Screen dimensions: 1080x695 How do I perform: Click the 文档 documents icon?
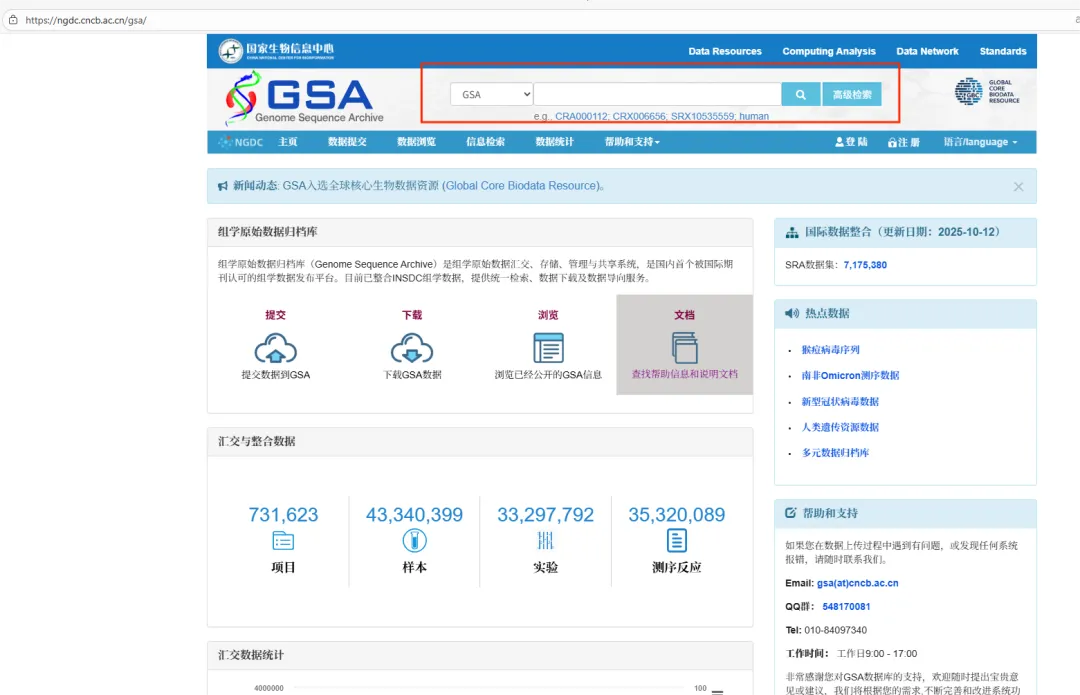[x=685, y=348]
